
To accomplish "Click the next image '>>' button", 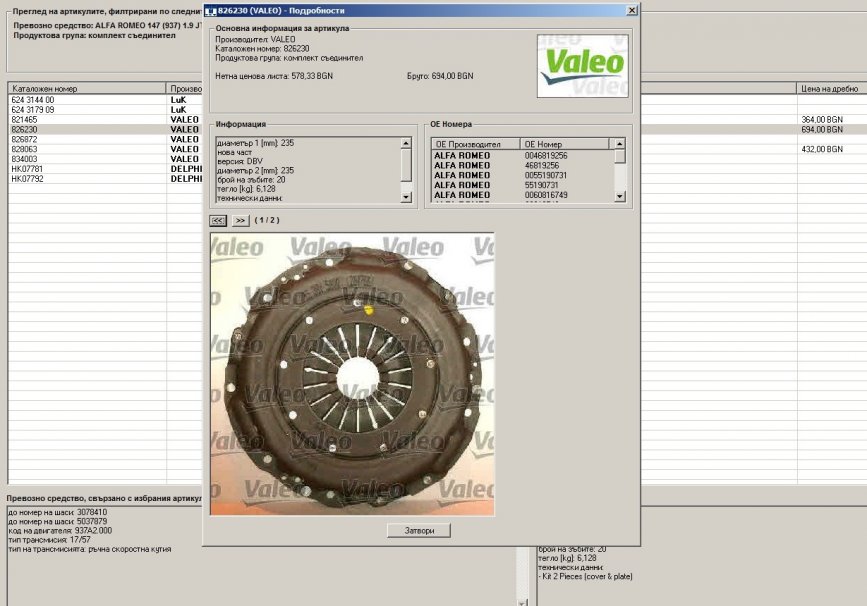I will 241,220.
